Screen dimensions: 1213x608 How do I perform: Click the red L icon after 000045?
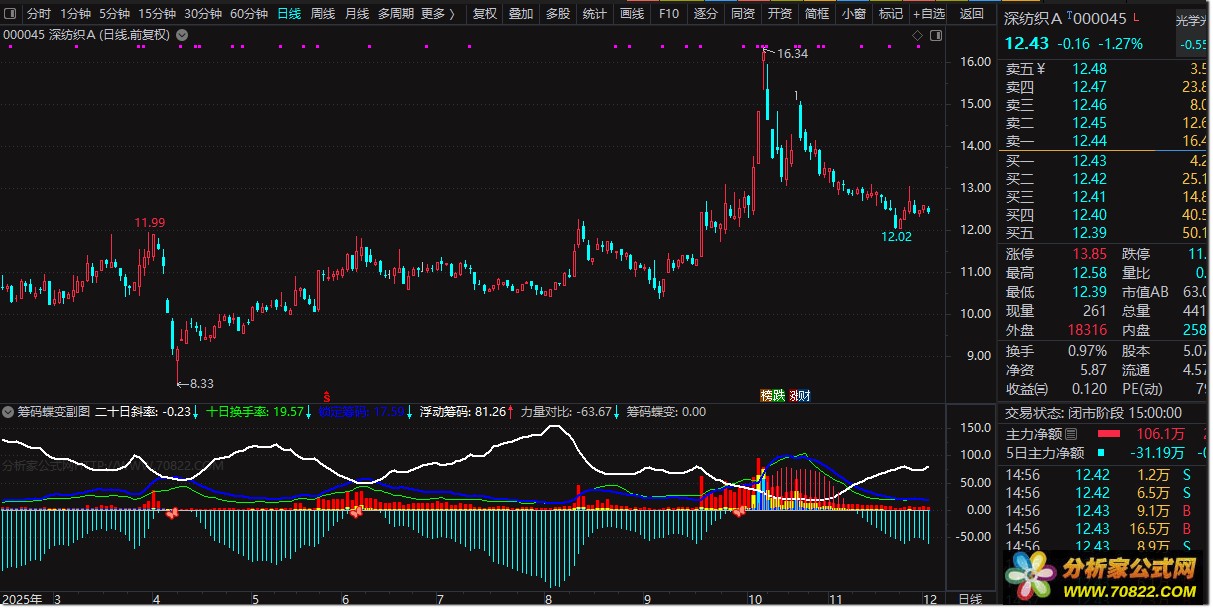pyautogui.click(x=1136, y=17)
